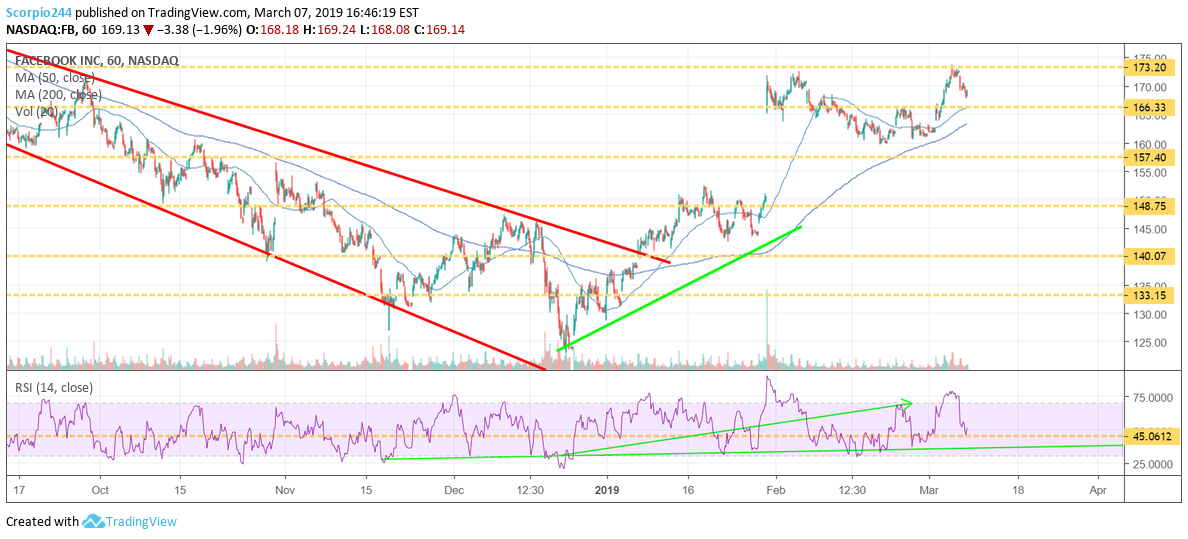The image size is (1188, 539).
Task: Click the 75.0000 RSI axis label
Action: (1152, 397)
